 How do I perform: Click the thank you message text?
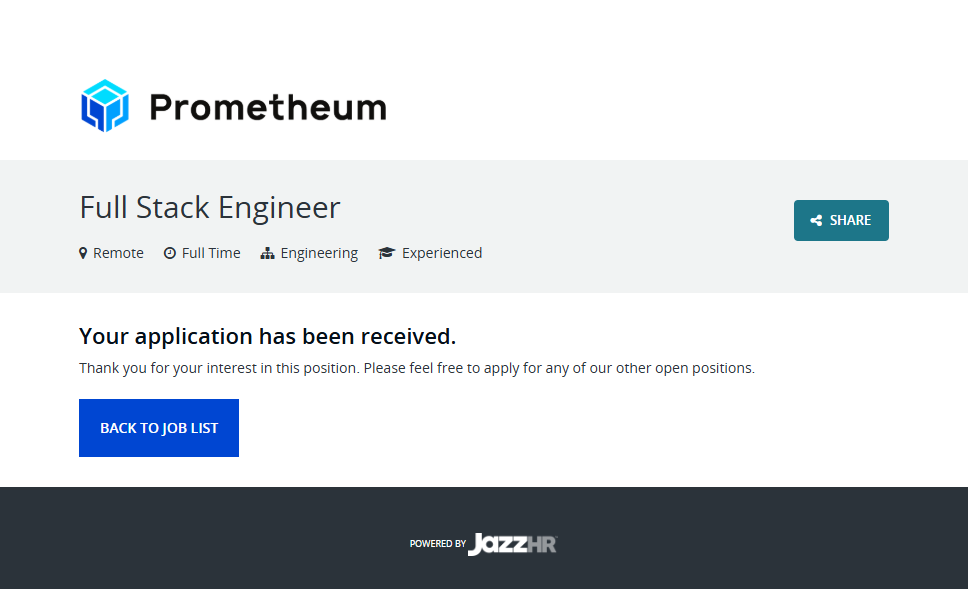[417, 368]
